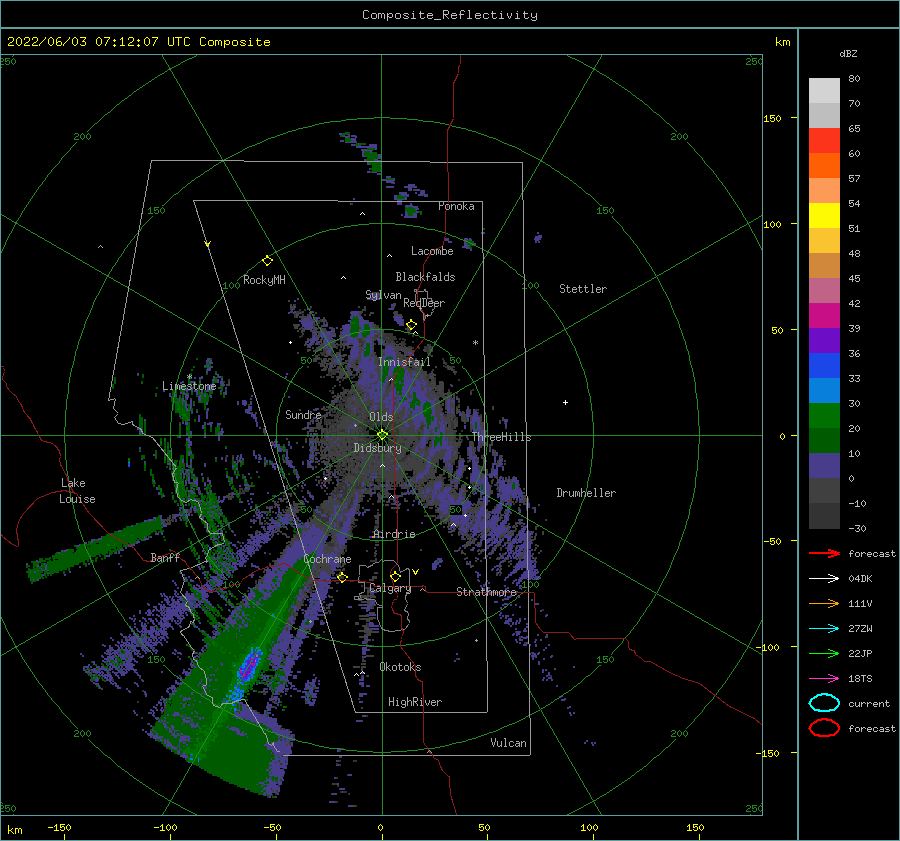Click the Didsbury label
900x841 pixels.
coord(377,448)
